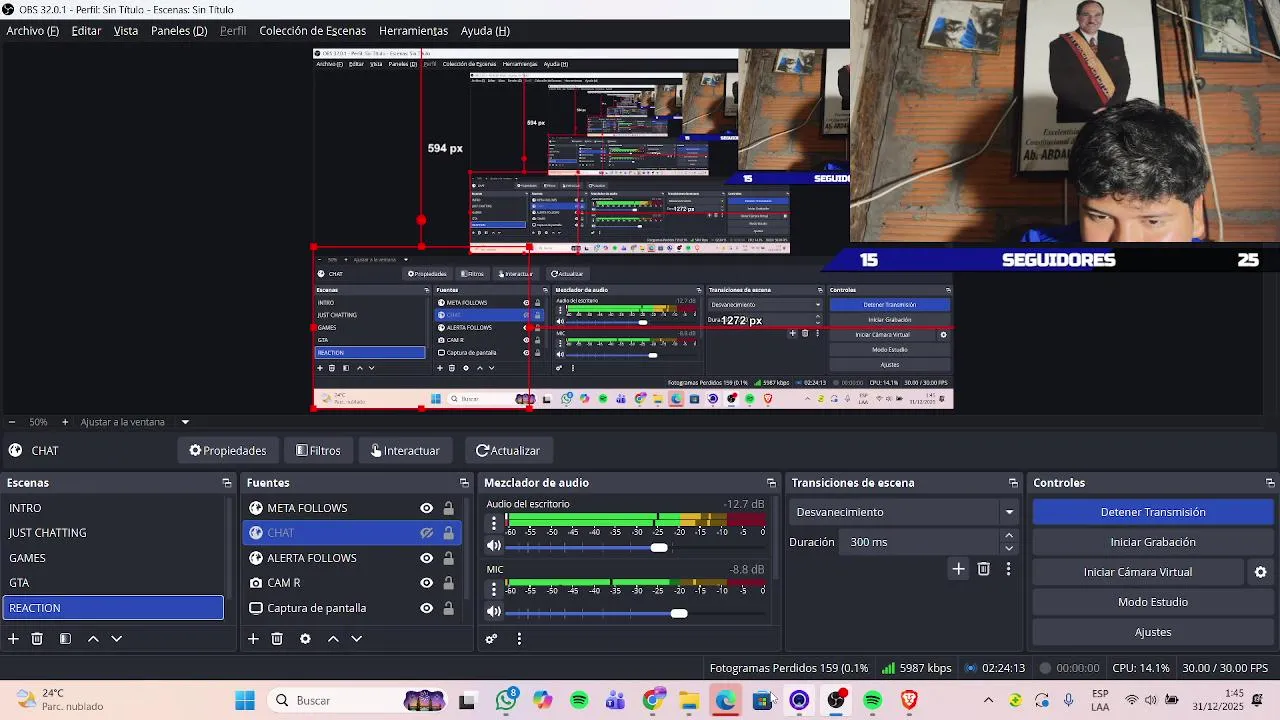Open options dots for MIC channel

493,589
